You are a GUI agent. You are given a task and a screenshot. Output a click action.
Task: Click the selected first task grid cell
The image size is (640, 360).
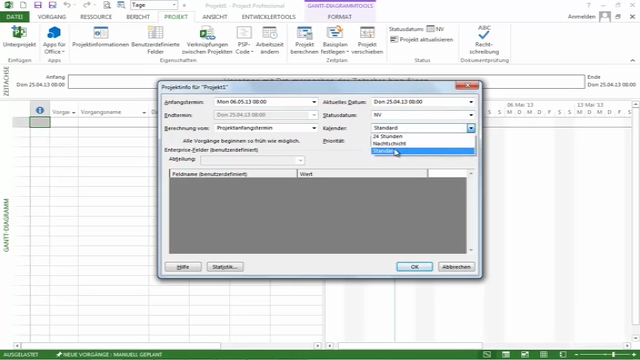[40, 122]
